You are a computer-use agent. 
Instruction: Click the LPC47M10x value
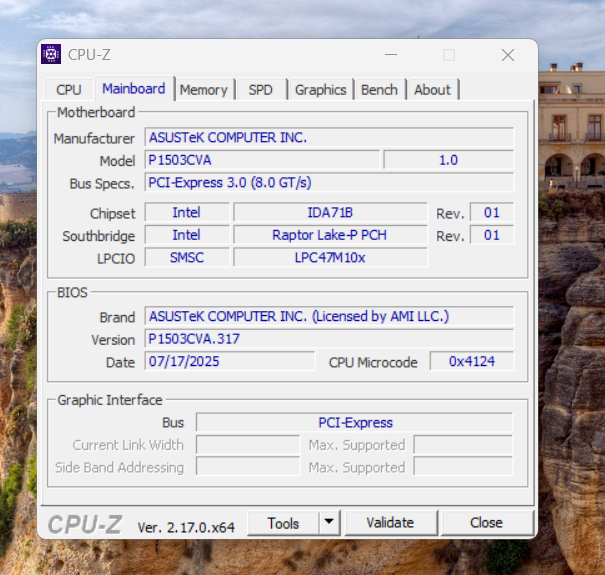coord(330,257)
